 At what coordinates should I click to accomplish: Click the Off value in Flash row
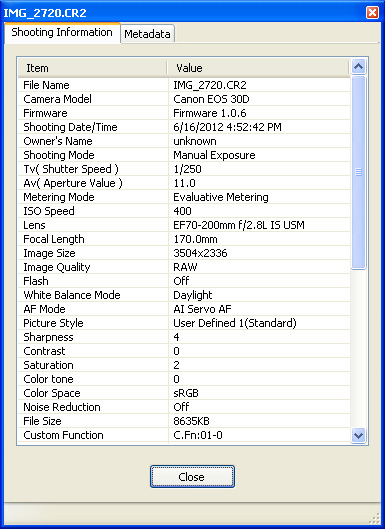181,281
